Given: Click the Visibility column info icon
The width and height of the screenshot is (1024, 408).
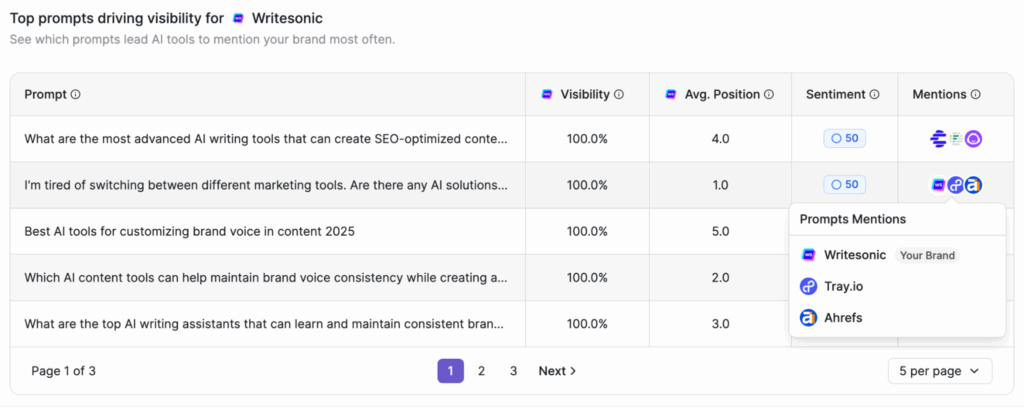Looking at the screenshot, I should [x=619, y=95].
